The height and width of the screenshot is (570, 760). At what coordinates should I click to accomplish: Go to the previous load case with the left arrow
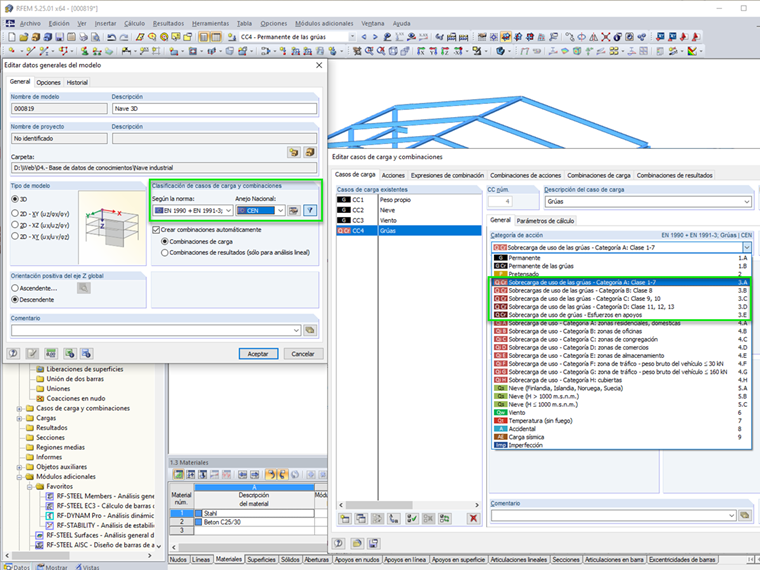click(364, 37)
